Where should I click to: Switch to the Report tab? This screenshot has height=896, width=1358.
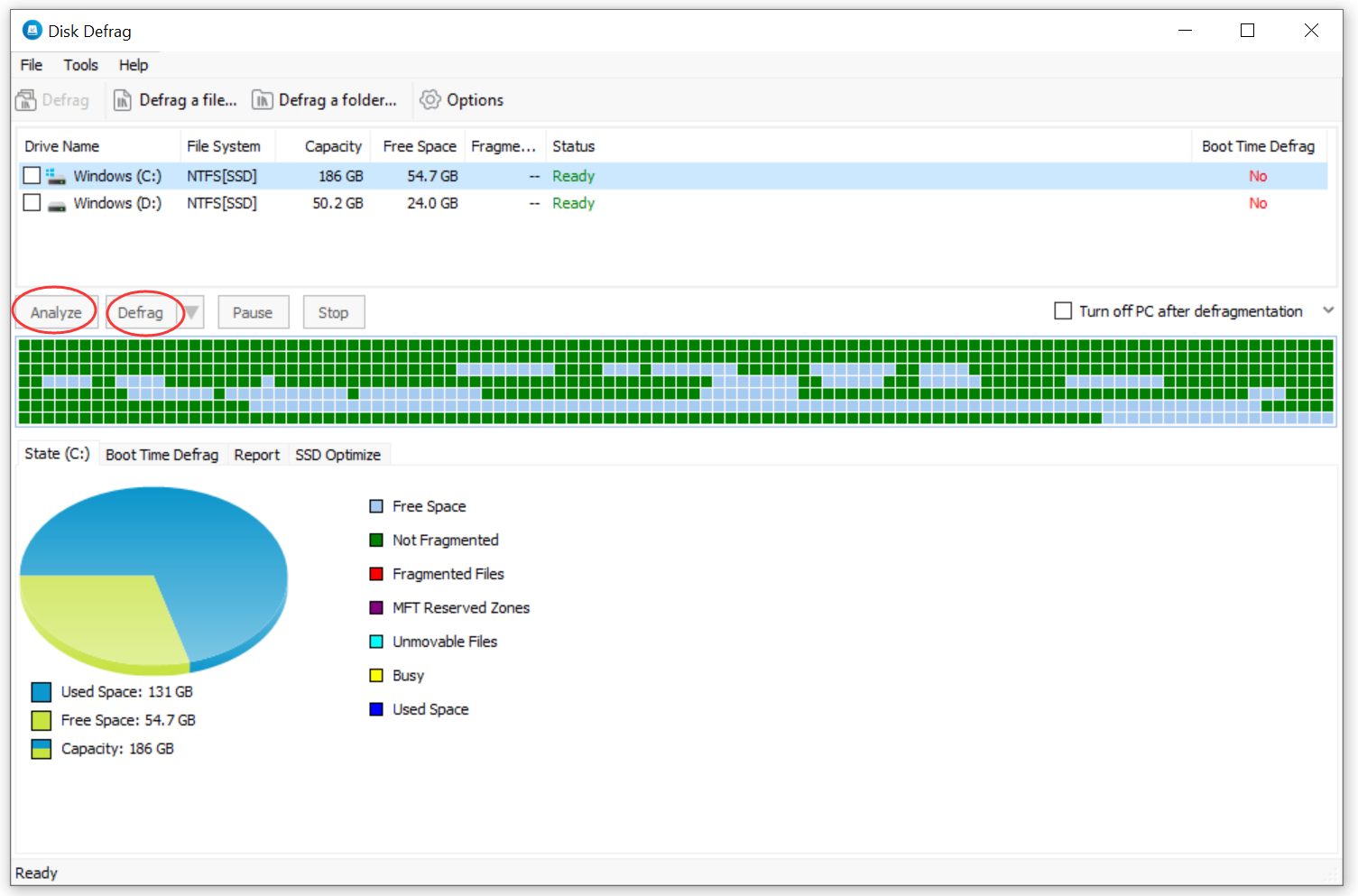click(256, 454)
